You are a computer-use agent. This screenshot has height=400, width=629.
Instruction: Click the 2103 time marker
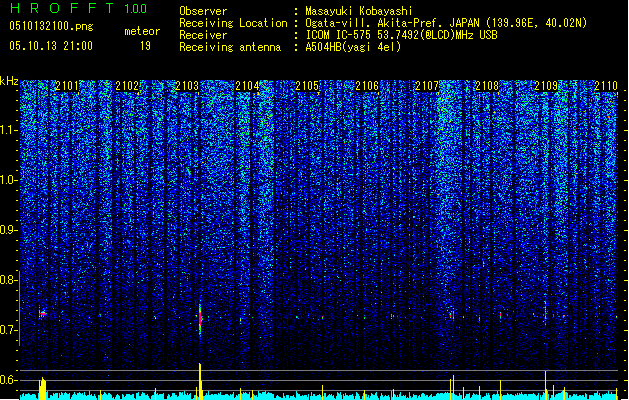(x=187, y=86)
